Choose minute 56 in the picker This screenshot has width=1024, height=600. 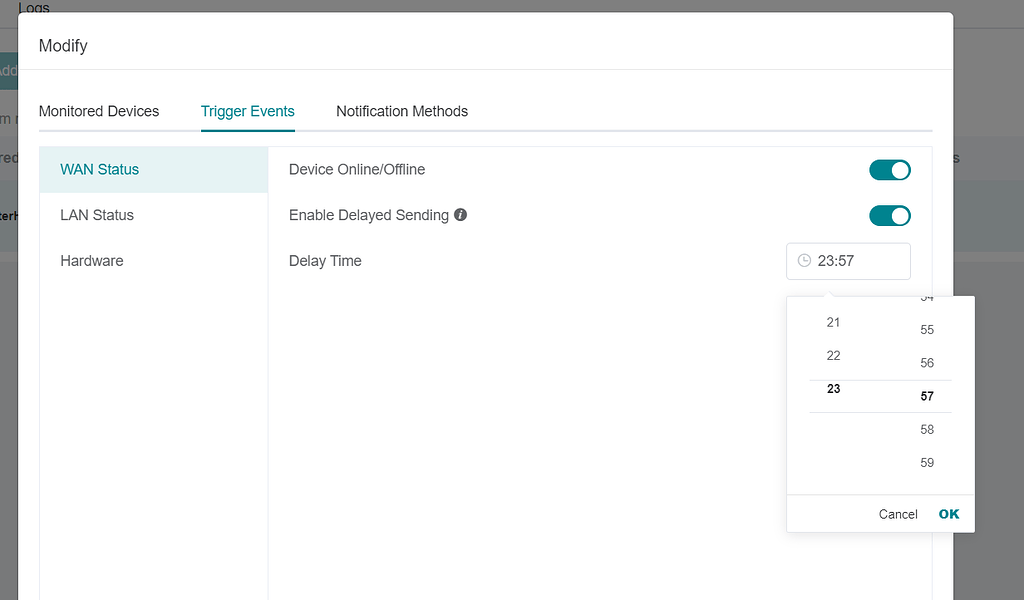927,362
